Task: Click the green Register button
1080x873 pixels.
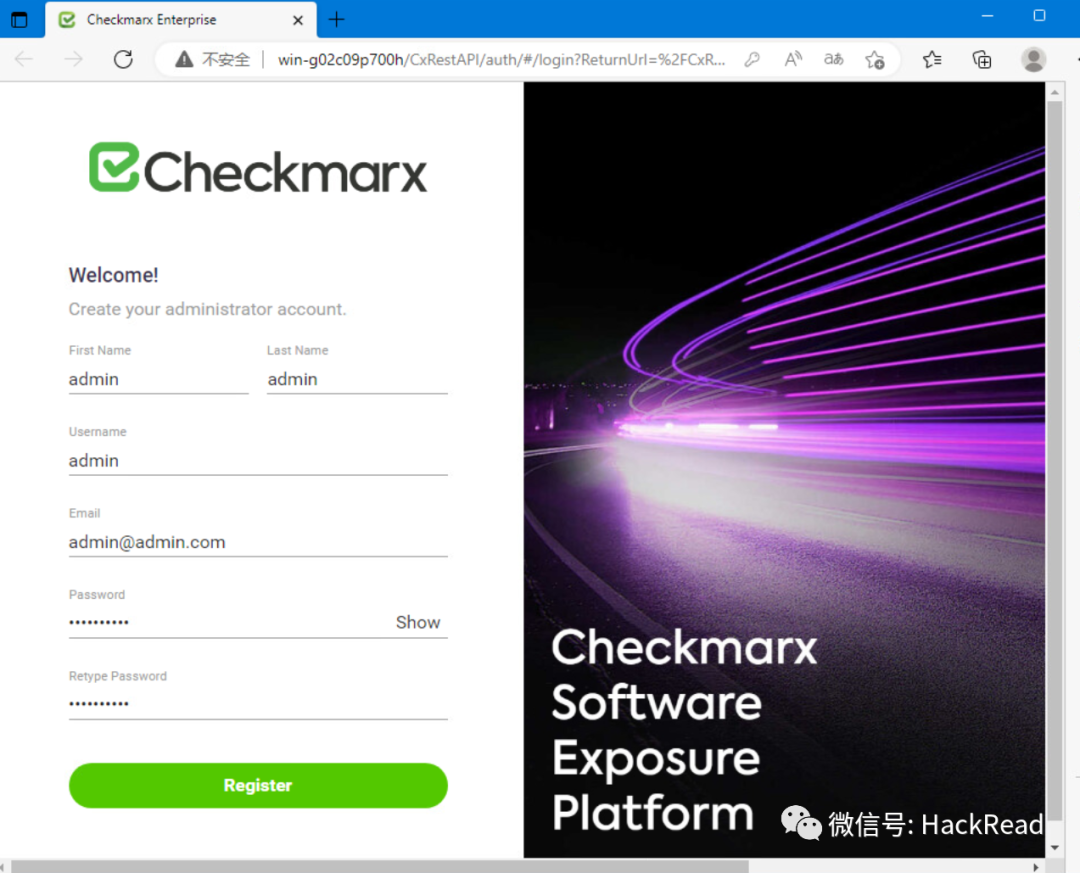Action: point(258,785)
